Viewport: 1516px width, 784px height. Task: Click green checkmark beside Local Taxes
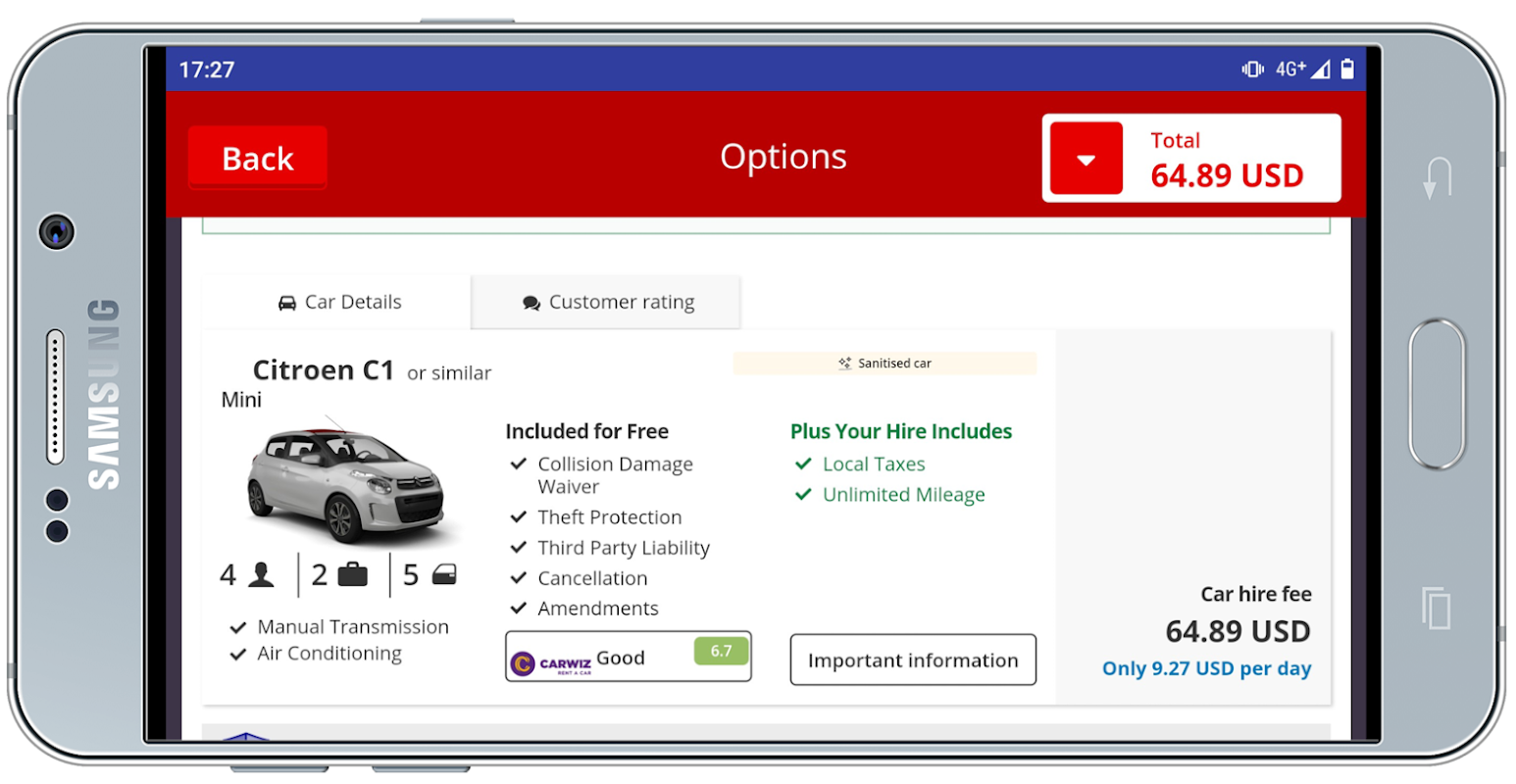click(803, 464)
